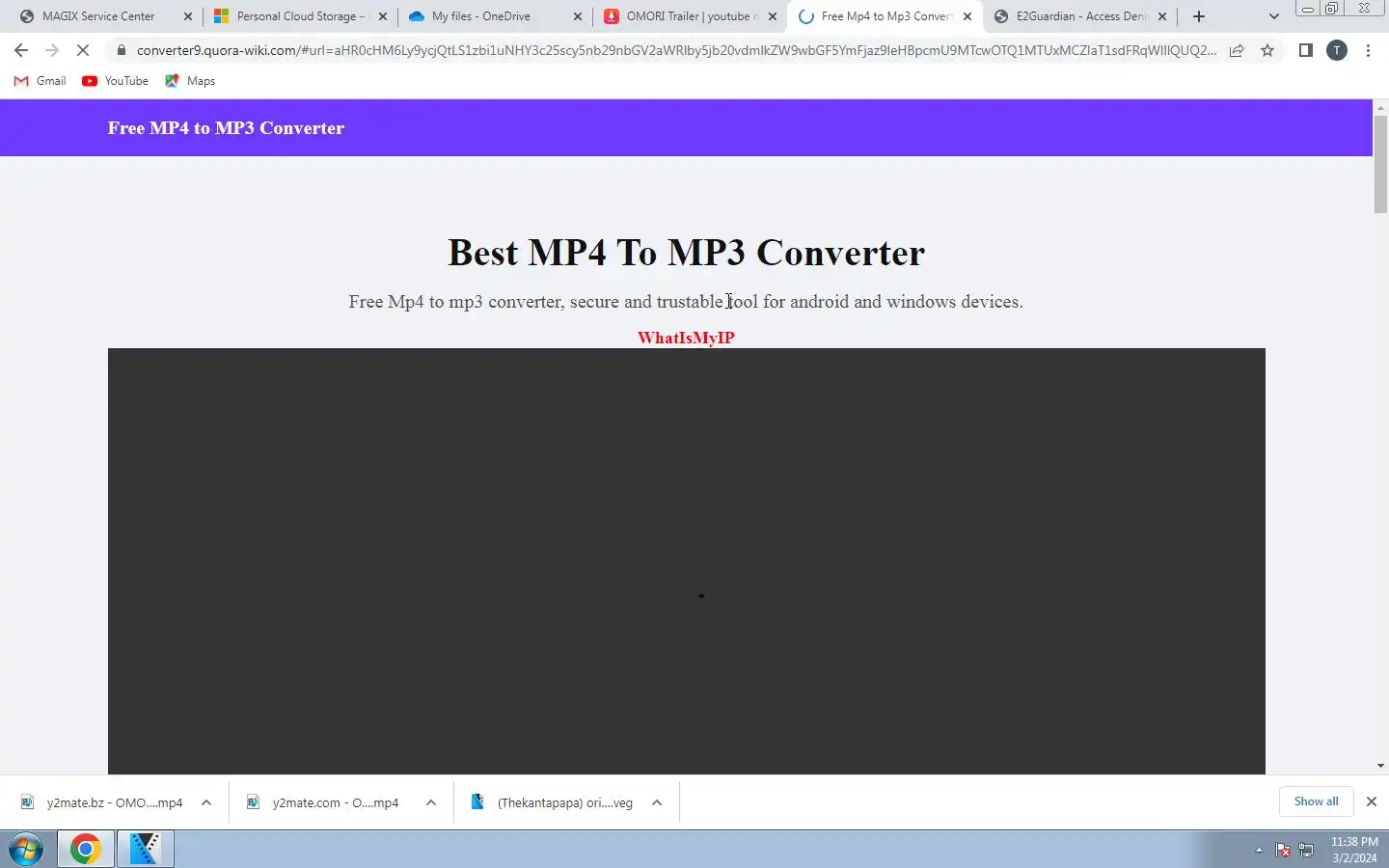Screen dimensions: 1389x868
Task: Open the Windows Start menu
Action: coord(26,850)
